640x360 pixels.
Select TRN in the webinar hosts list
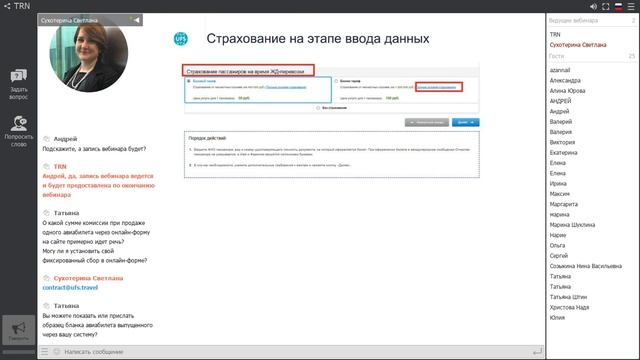555,34
